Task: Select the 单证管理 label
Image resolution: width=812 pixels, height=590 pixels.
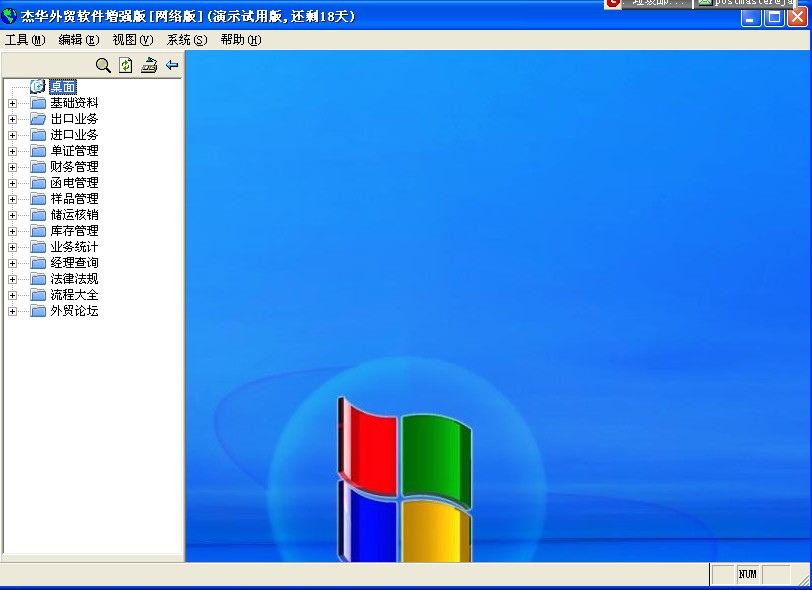Action: click(74, 151)
